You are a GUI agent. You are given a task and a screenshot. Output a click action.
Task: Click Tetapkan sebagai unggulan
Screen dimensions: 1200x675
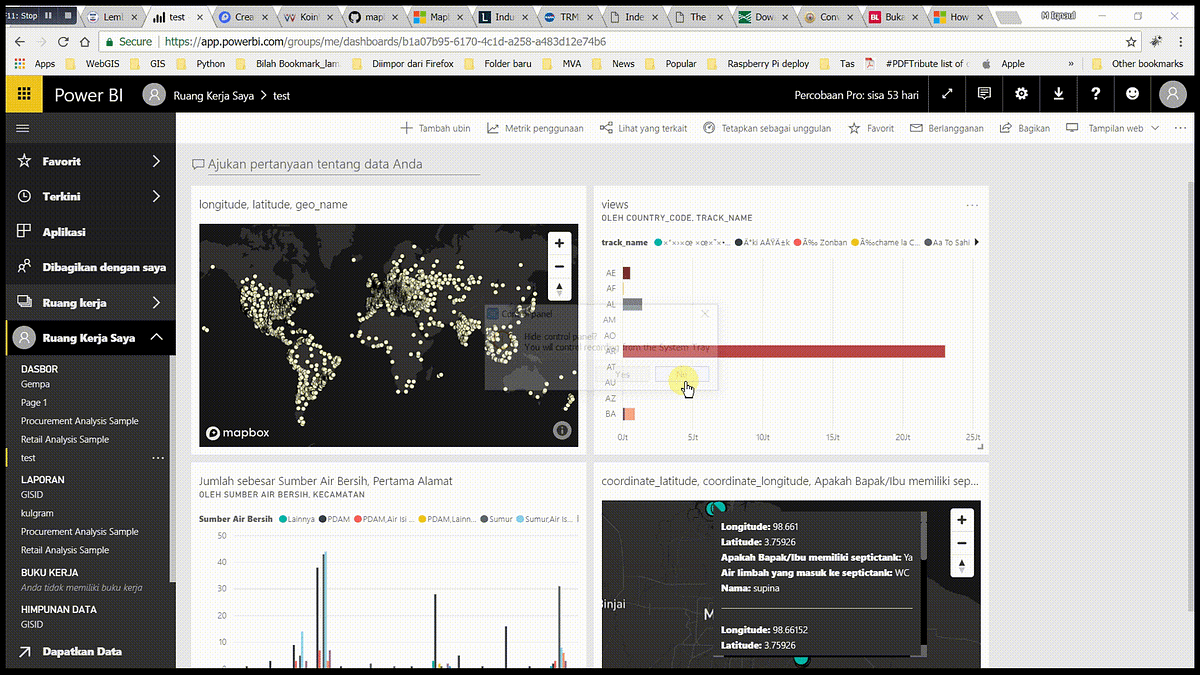(x=769, y=128)
